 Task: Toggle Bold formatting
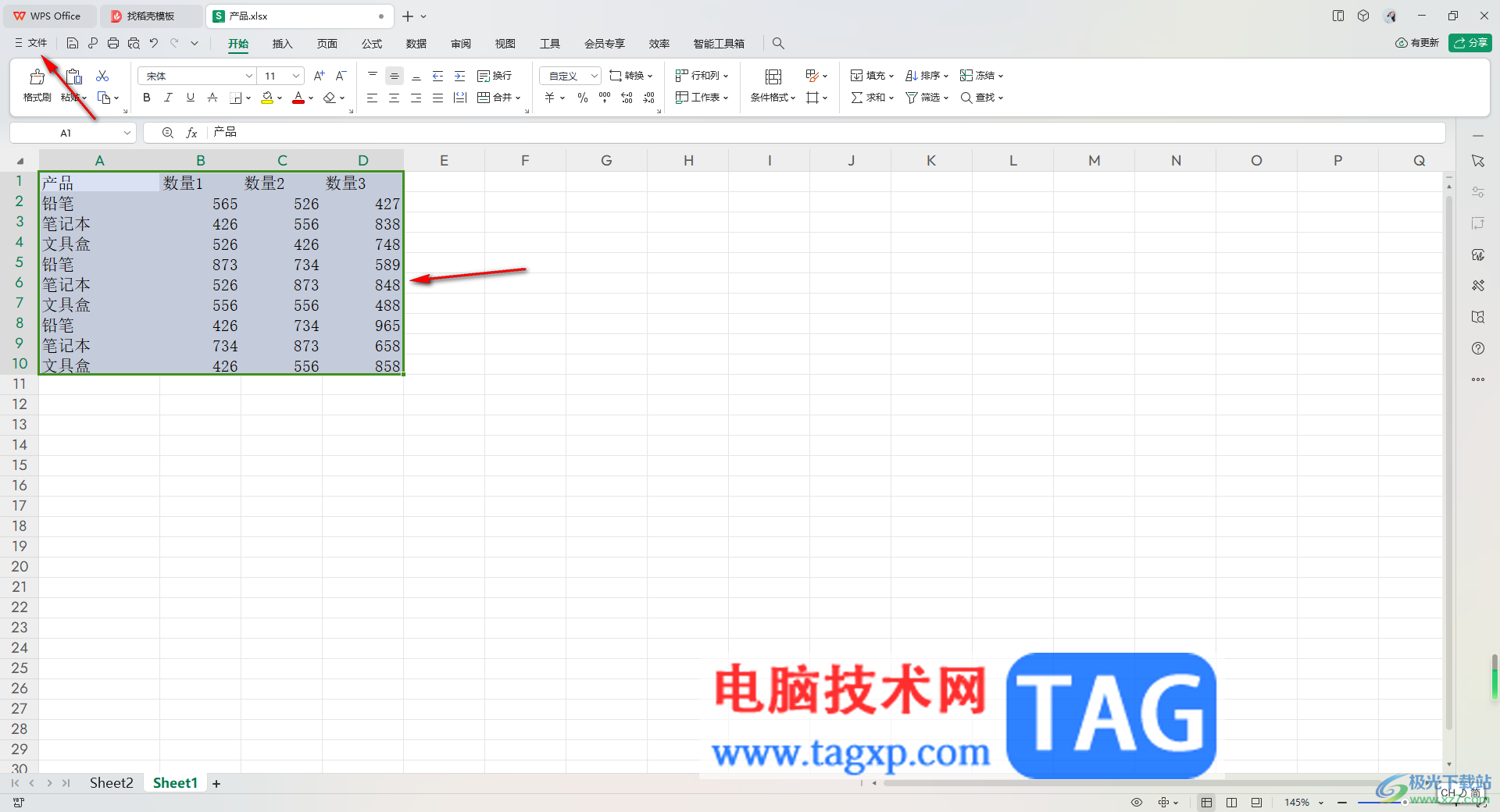click(x=147, y=98)
